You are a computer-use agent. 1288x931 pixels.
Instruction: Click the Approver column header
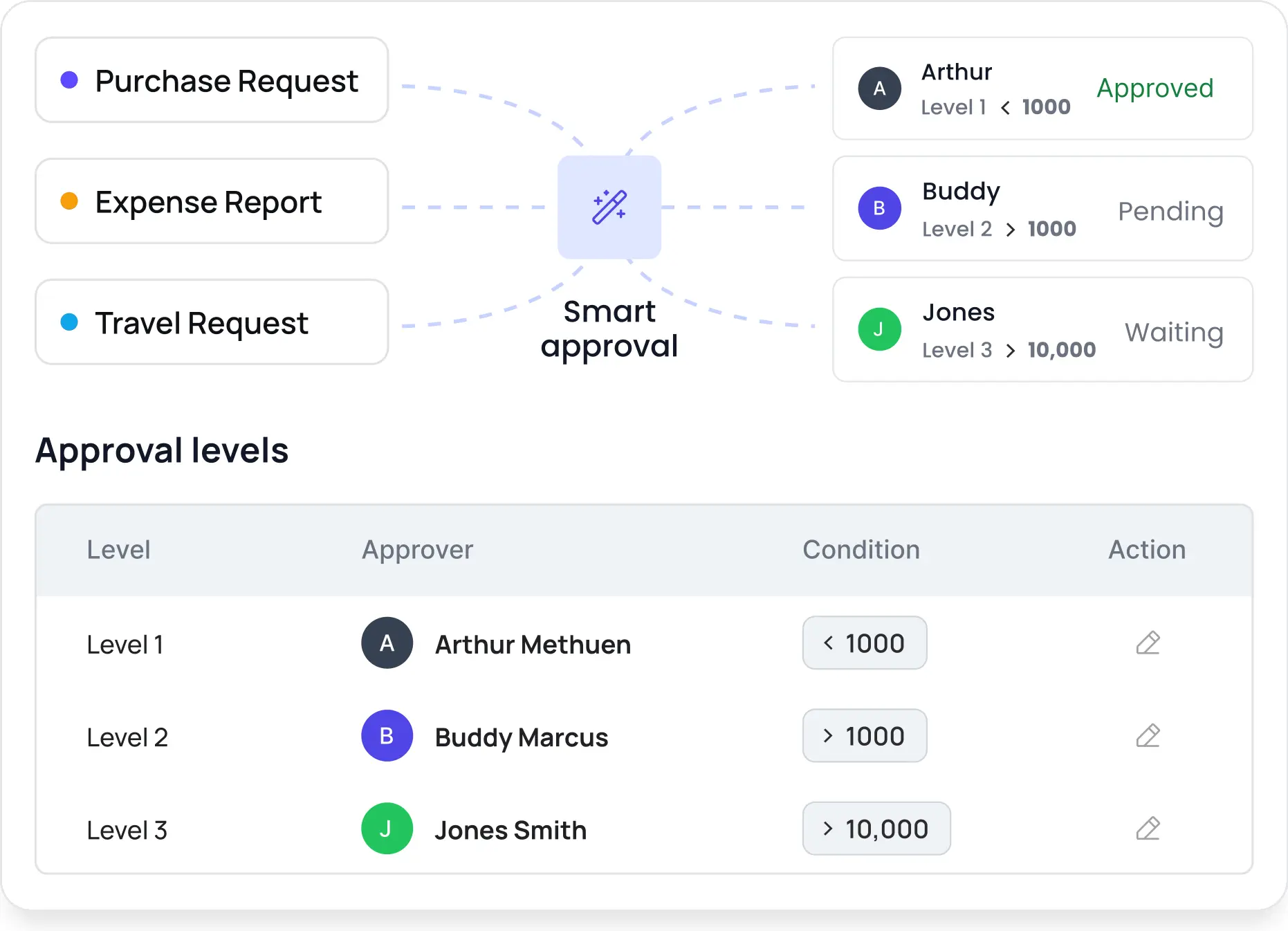tap(417, 551)
